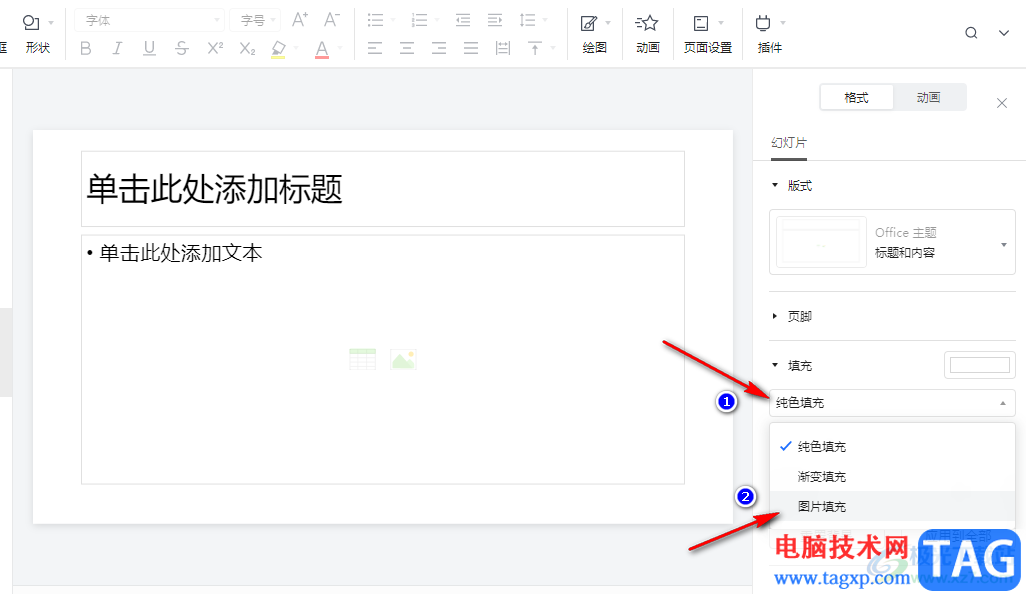Switch to the Format (格式) tab

tap(857, 97)
